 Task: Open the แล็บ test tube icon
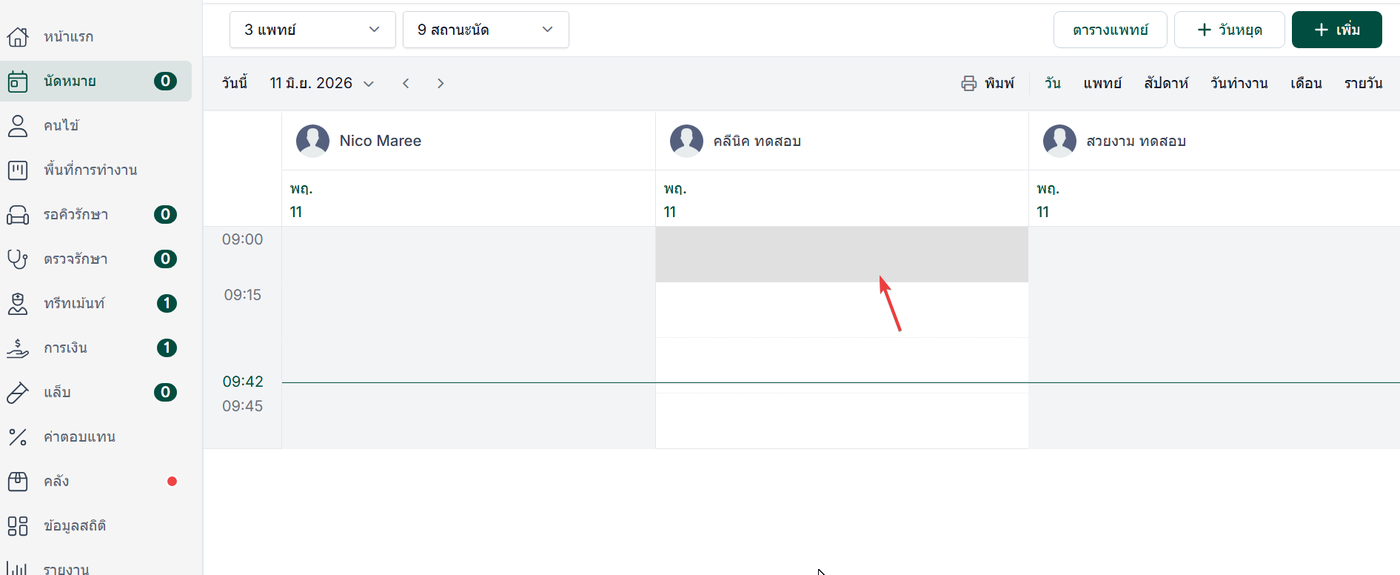(x=17, y=392)
